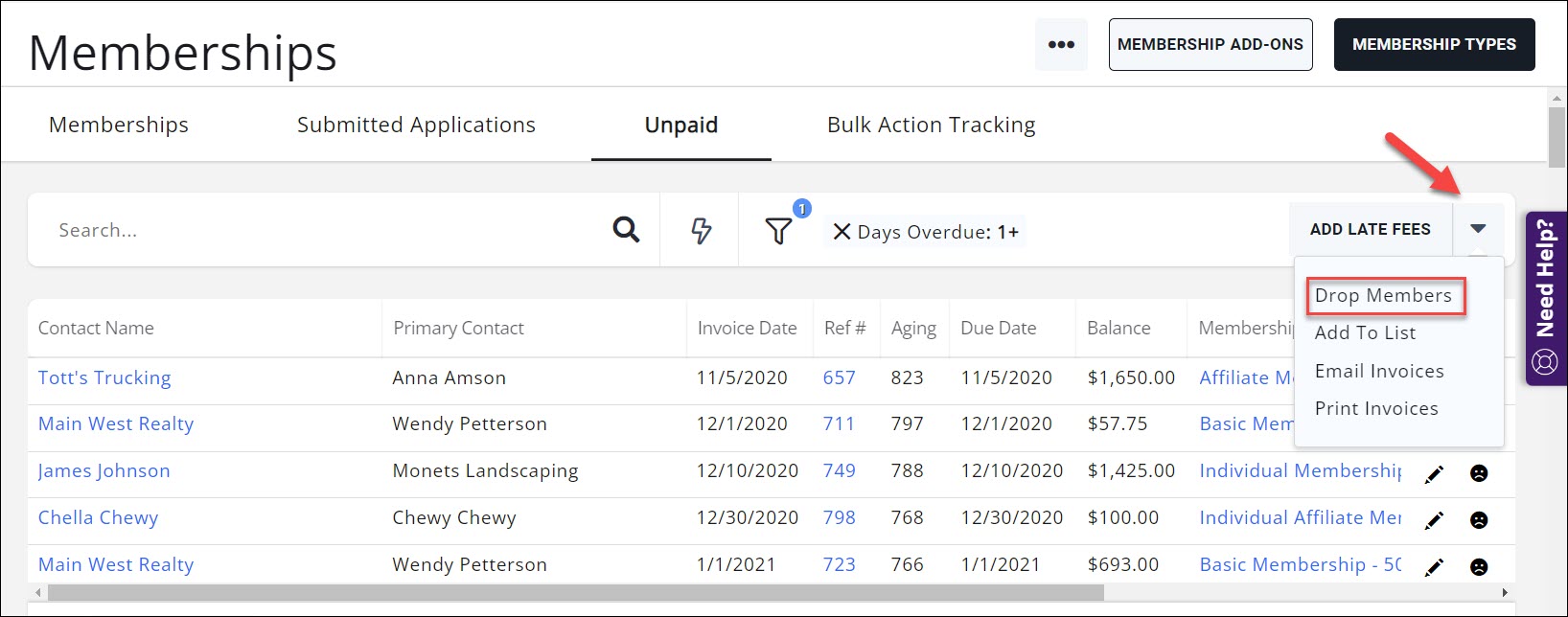Image resolution: width=1568 pixels, height=617 pixels.
Task: Expand the Add Late Fees dropdown arrow
Action: tap(1478, 229)
